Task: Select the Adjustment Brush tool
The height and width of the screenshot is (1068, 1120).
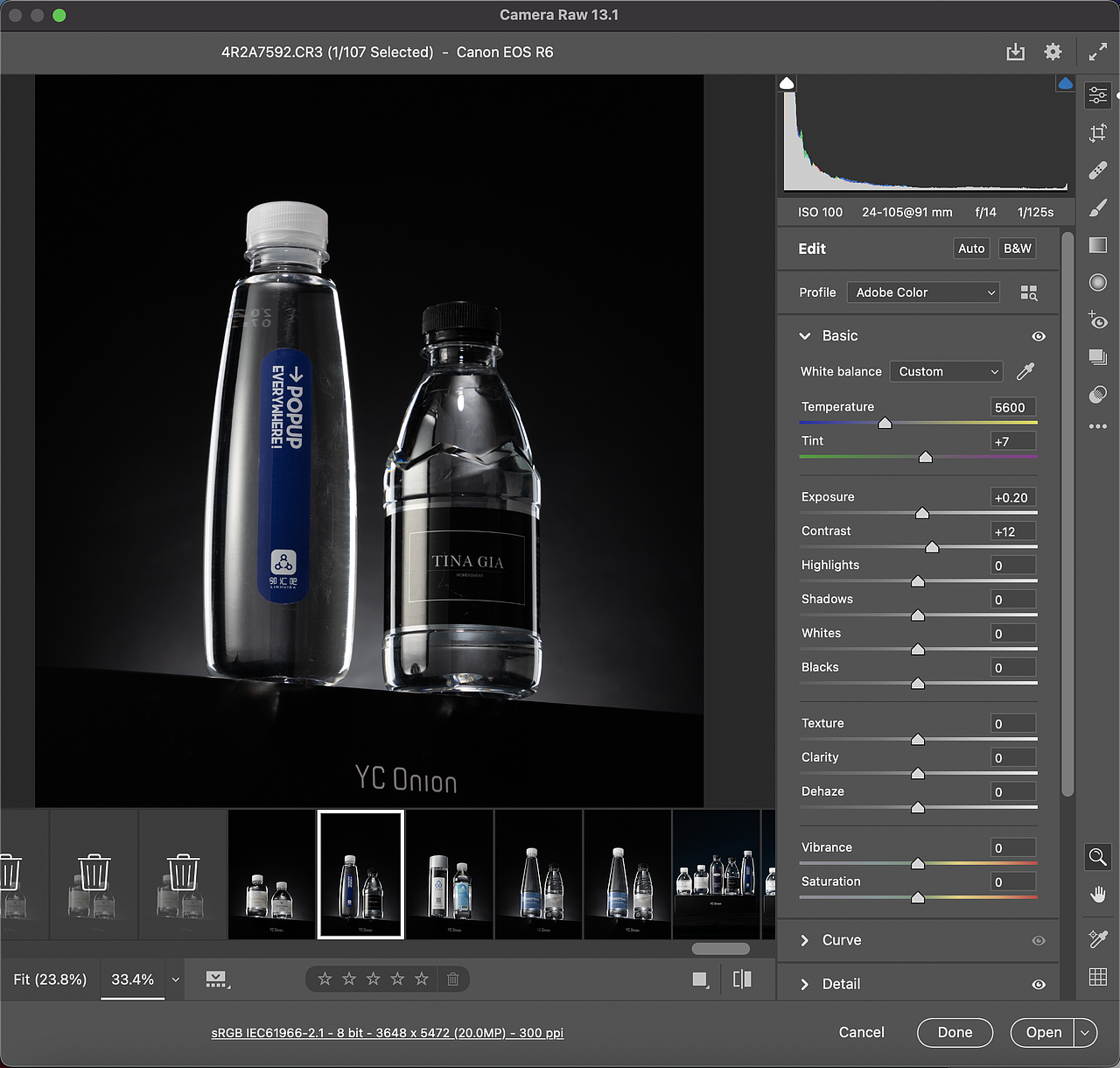Action: (x=1098, y=207)
